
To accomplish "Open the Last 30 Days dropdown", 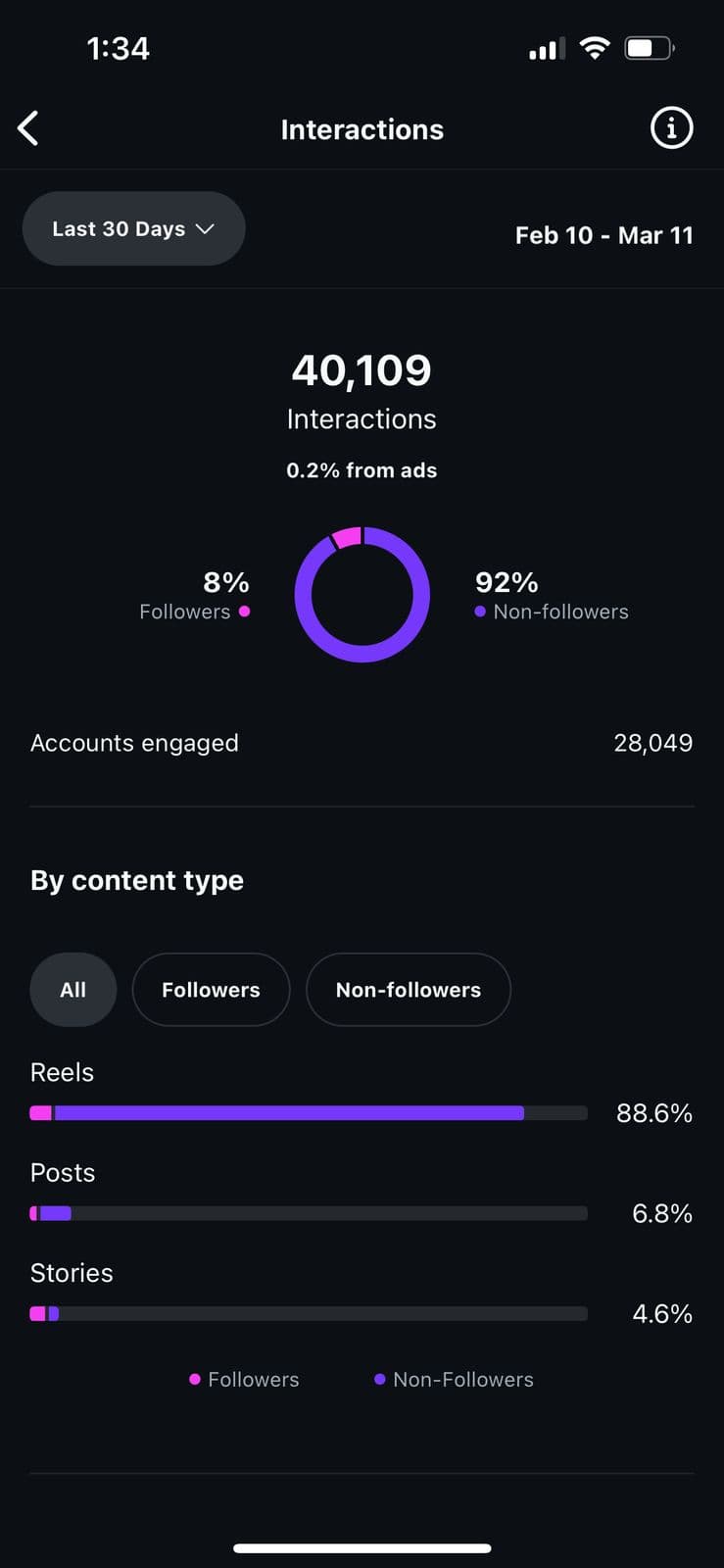I will pos(133,228).
